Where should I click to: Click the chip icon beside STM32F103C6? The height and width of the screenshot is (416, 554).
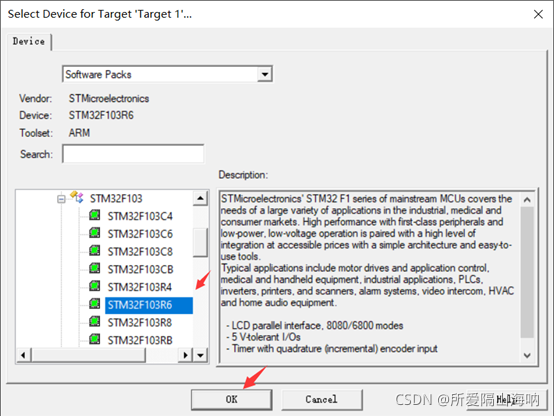click(95, 233)
